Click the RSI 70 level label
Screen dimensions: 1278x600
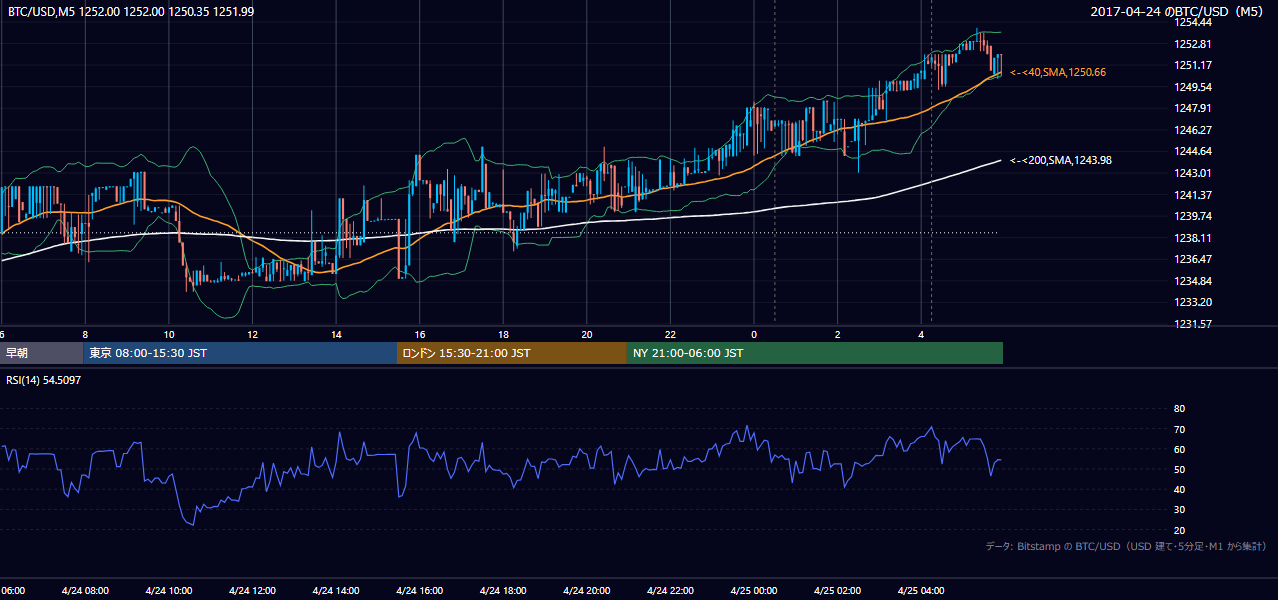1179,429
